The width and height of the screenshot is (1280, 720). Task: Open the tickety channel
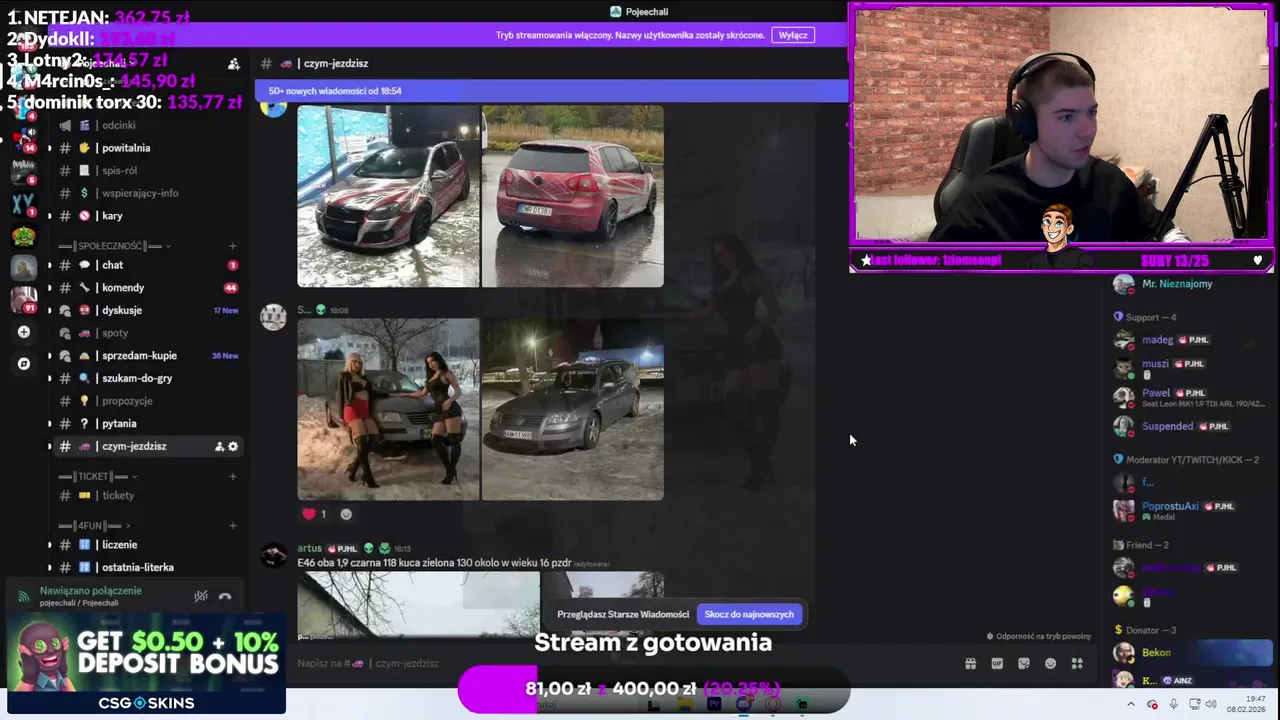point(148,495)
